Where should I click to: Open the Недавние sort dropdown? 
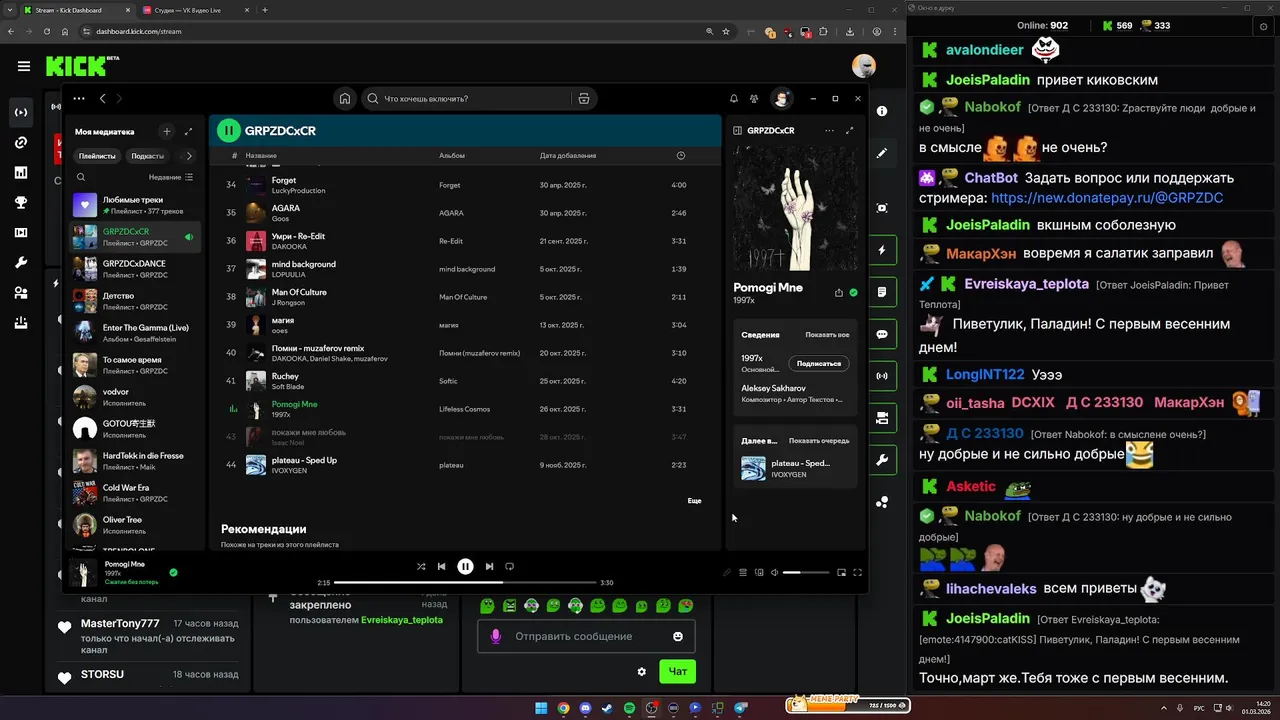(171, 177)
